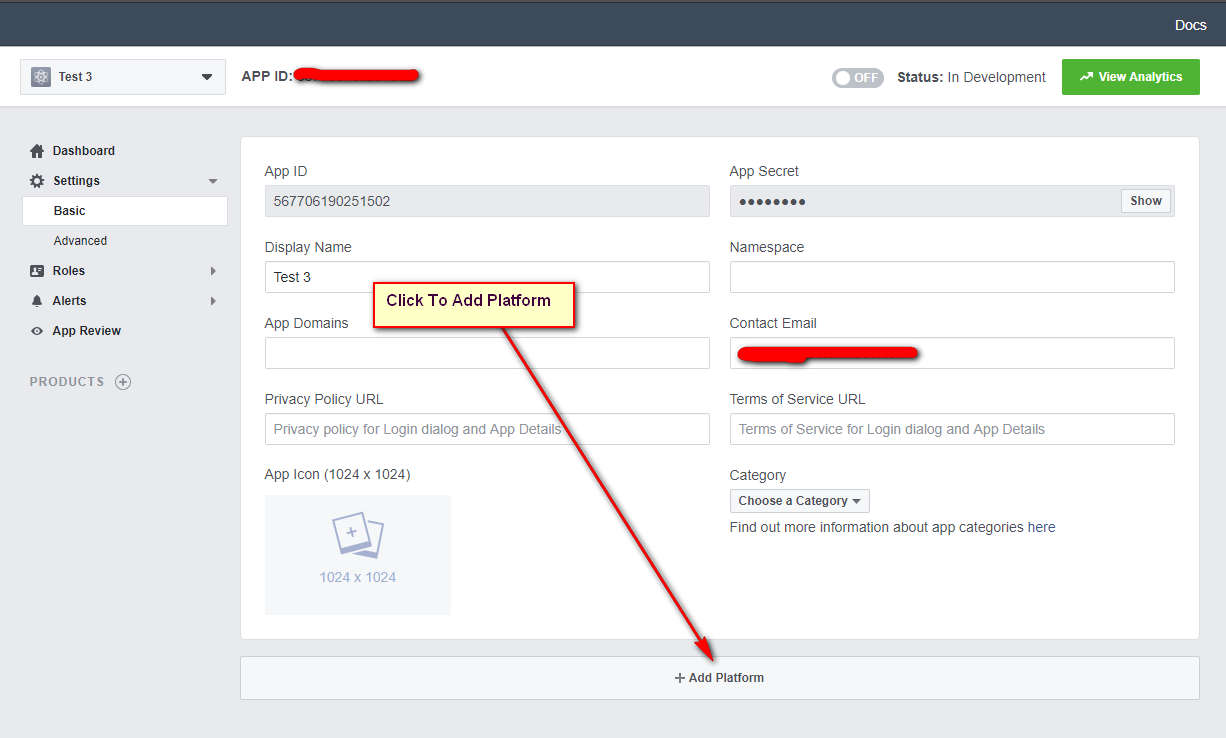Screen dimensions: 1226x738
Task: Upload image via App Icon placeholder
Action: click(x=357, y=555)
